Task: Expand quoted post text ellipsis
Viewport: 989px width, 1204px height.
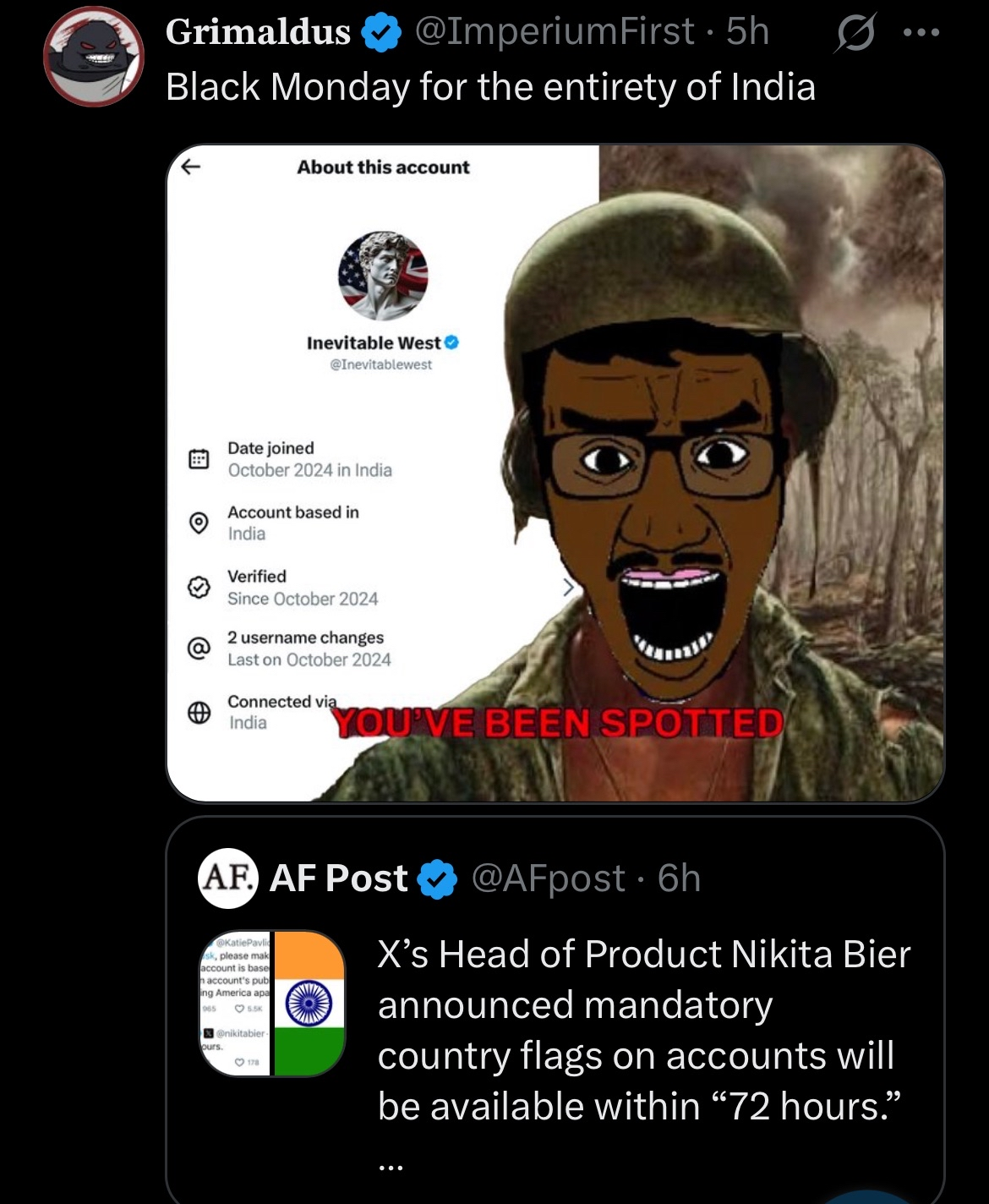Action: pos(391,1166)
